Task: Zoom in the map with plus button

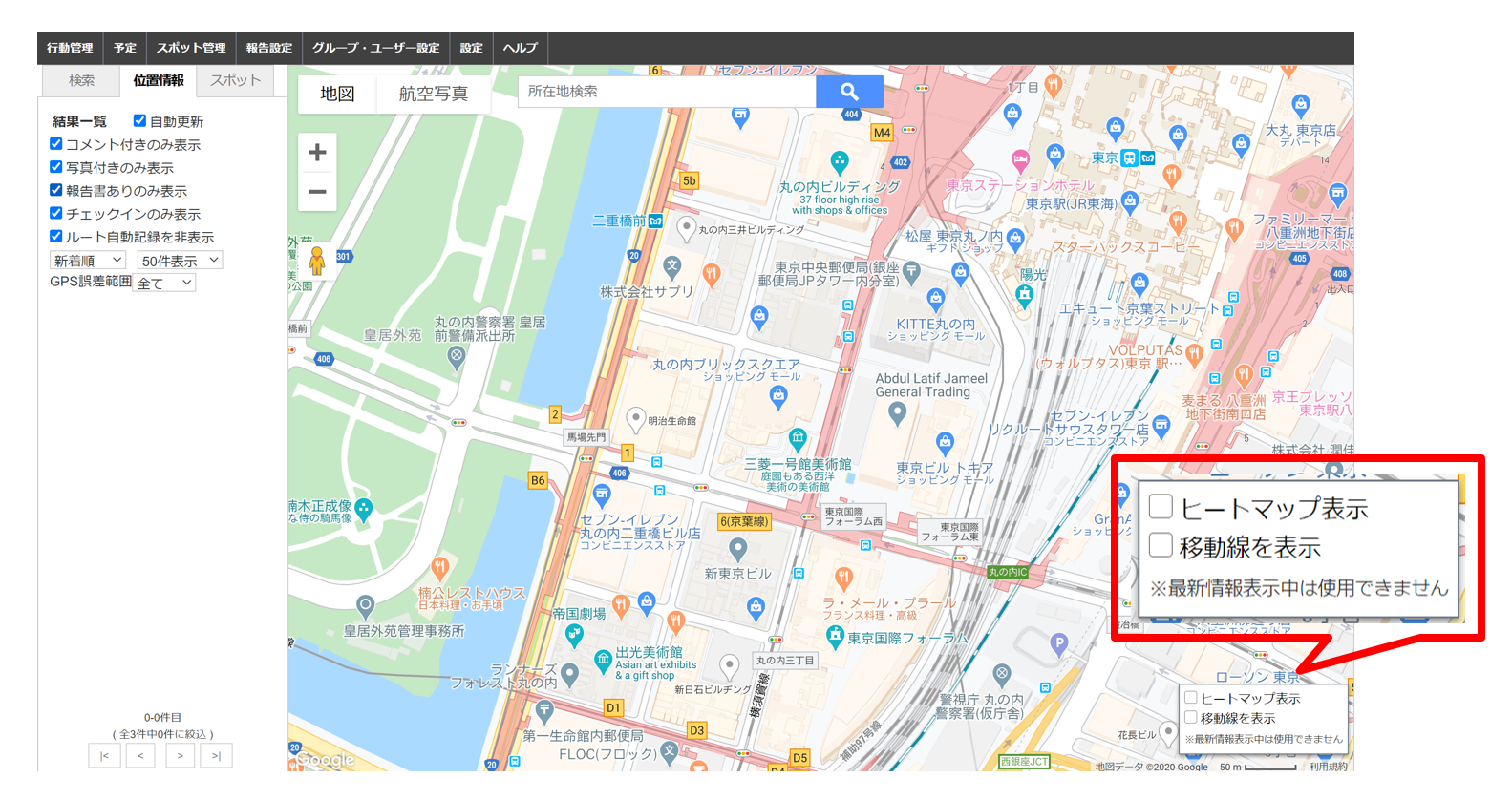Action: pos(317,153)
